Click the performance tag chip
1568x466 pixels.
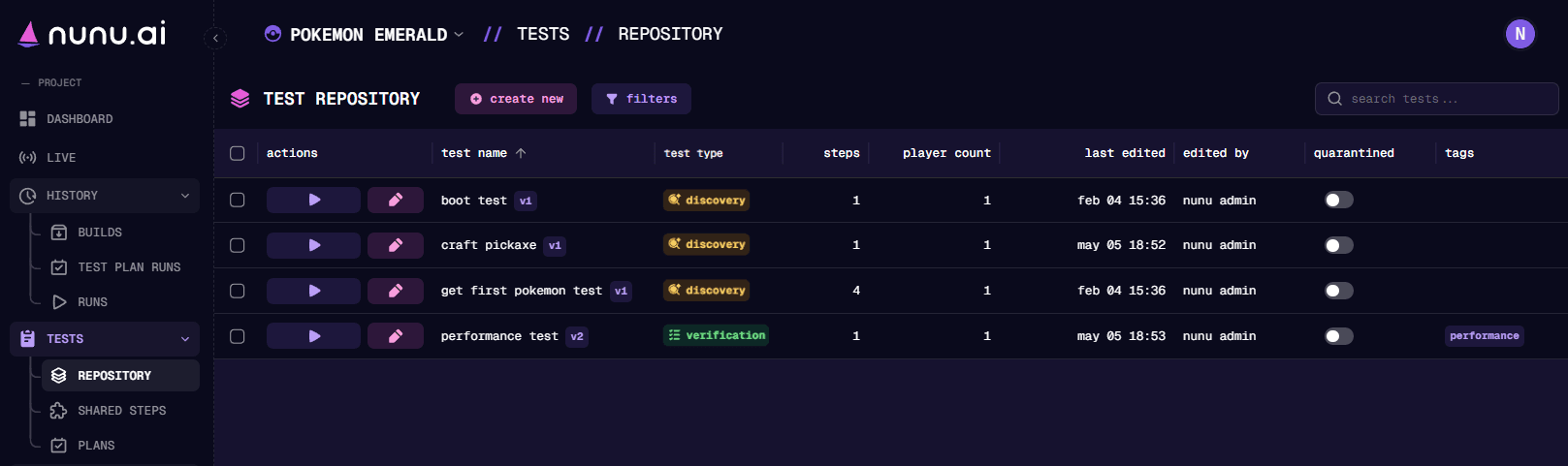click(1485, 336)
